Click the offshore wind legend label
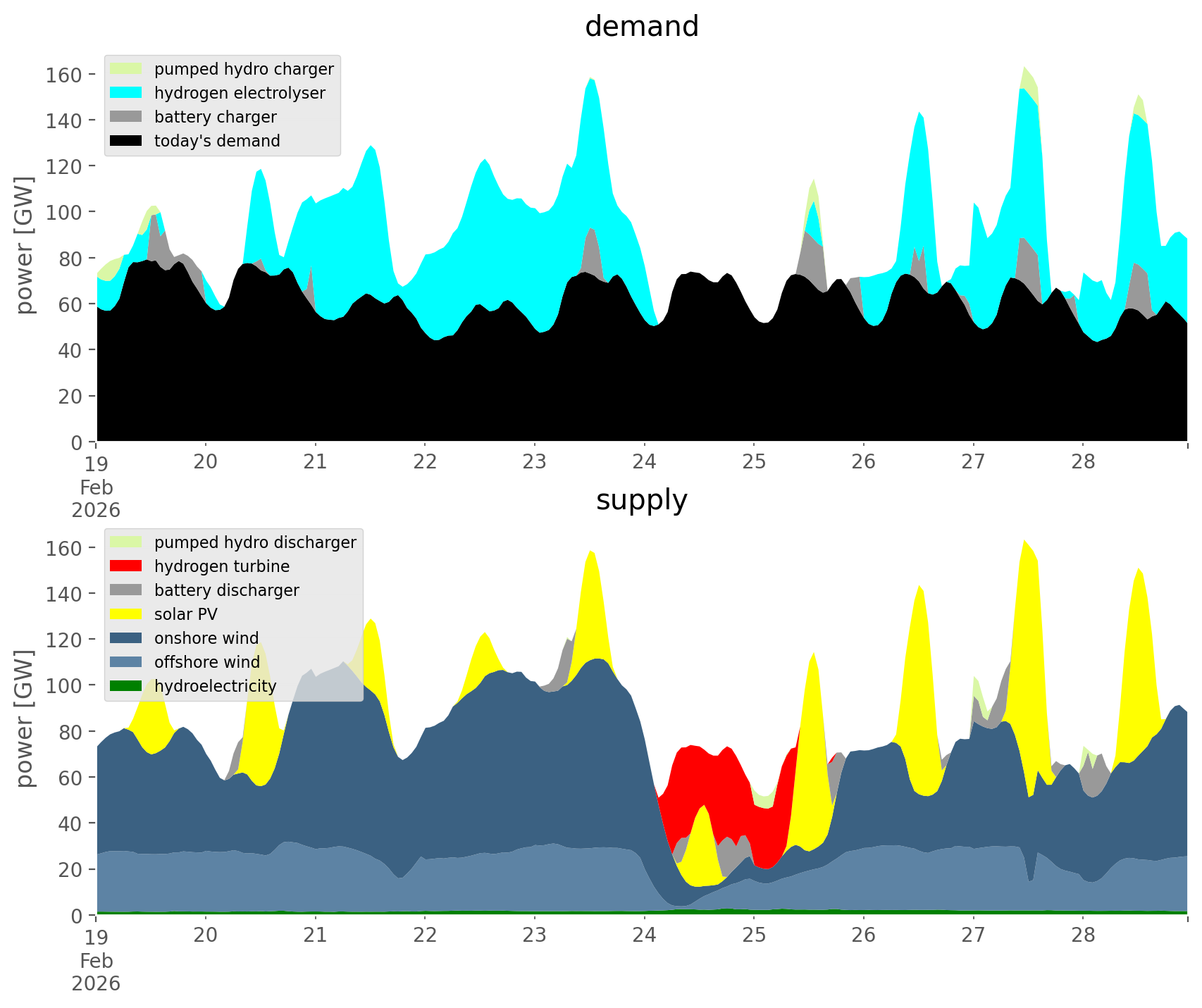The width and height of the screenshot is (1202, 1008). [206, 662]
